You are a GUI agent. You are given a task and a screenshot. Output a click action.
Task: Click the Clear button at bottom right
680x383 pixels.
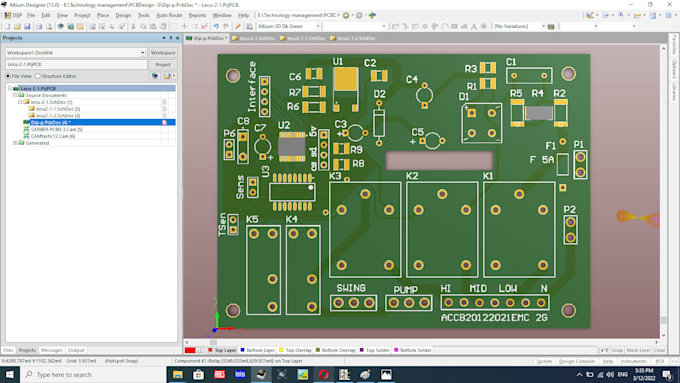660,350
